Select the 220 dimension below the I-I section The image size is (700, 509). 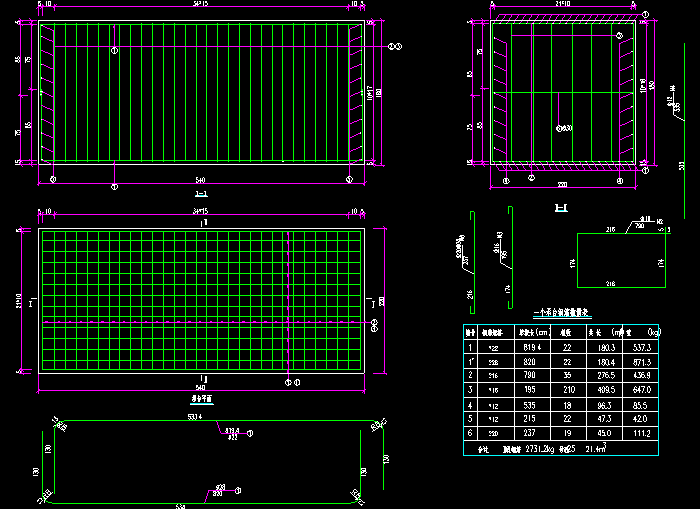tap(561, 185)
